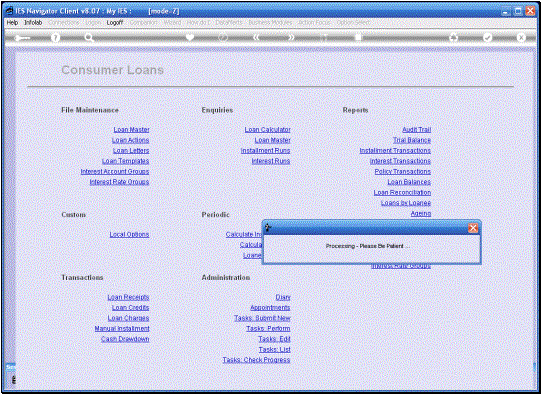Click the double left arrow icon
Screen dimensions: 541x394
(256, 37)
